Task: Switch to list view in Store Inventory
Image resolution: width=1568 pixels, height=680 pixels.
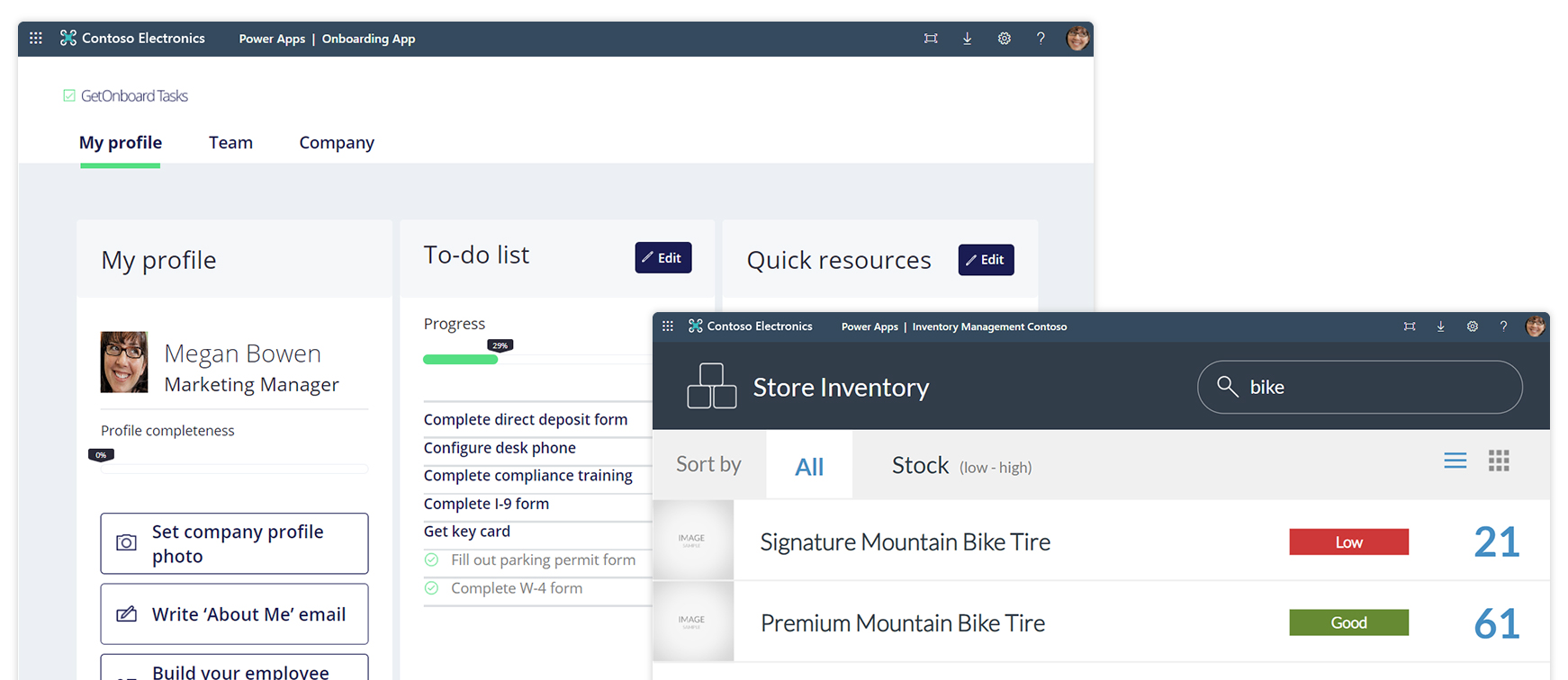Action: pos(1455,461)
